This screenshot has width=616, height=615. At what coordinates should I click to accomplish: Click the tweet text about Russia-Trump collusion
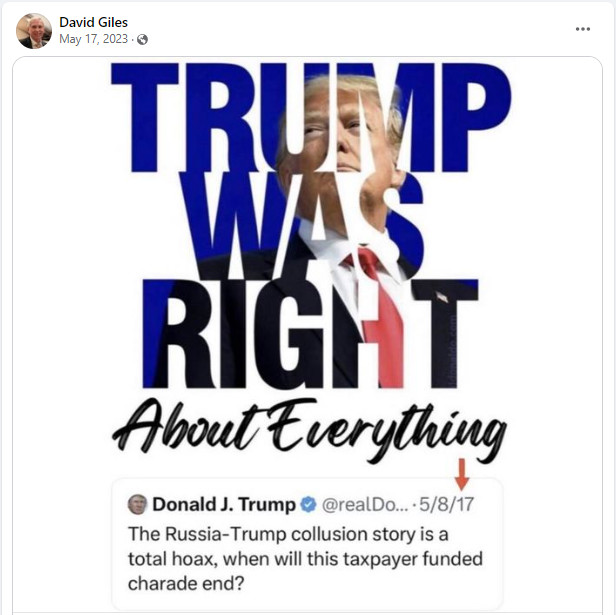click(305, 558)
